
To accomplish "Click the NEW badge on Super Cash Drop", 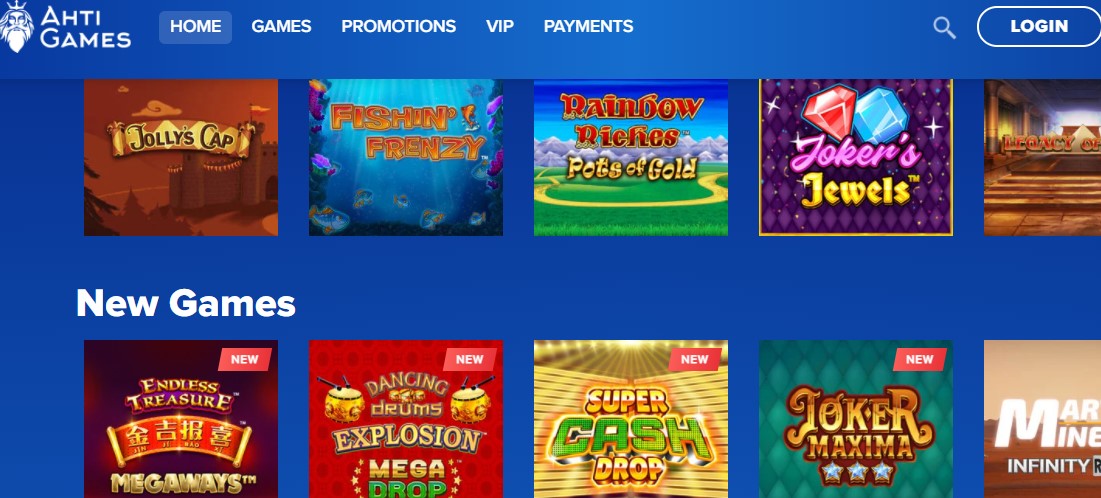I will click(694, 360).
